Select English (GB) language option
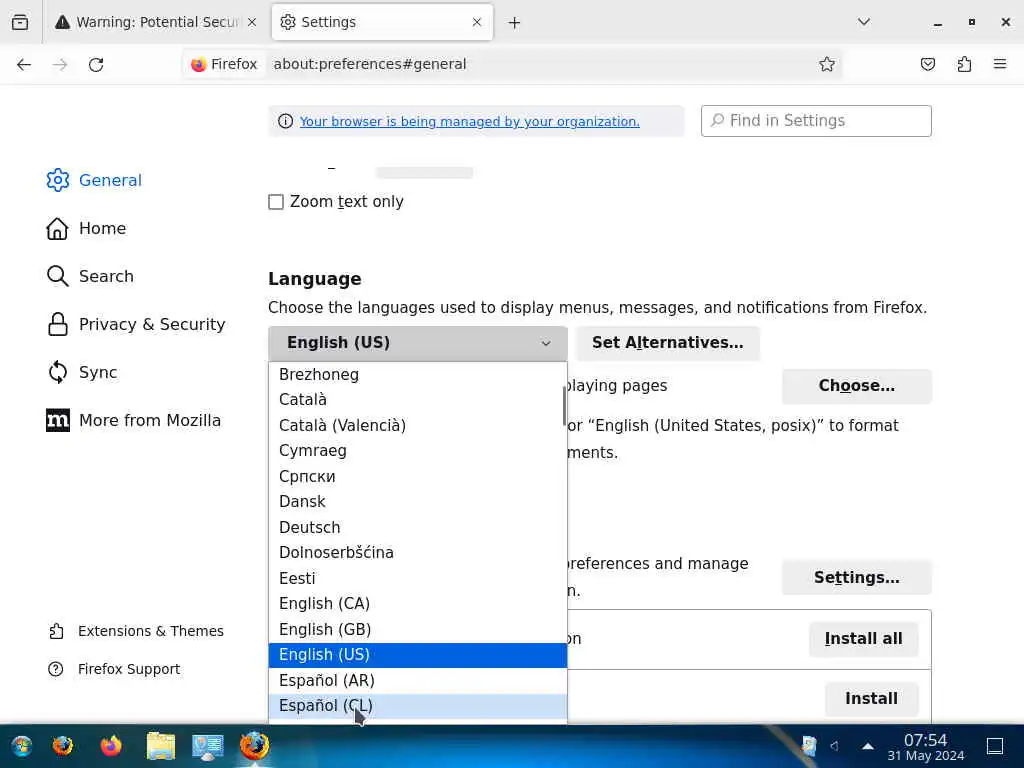Viewport: 1024px width, 768px height. [417, 630]
